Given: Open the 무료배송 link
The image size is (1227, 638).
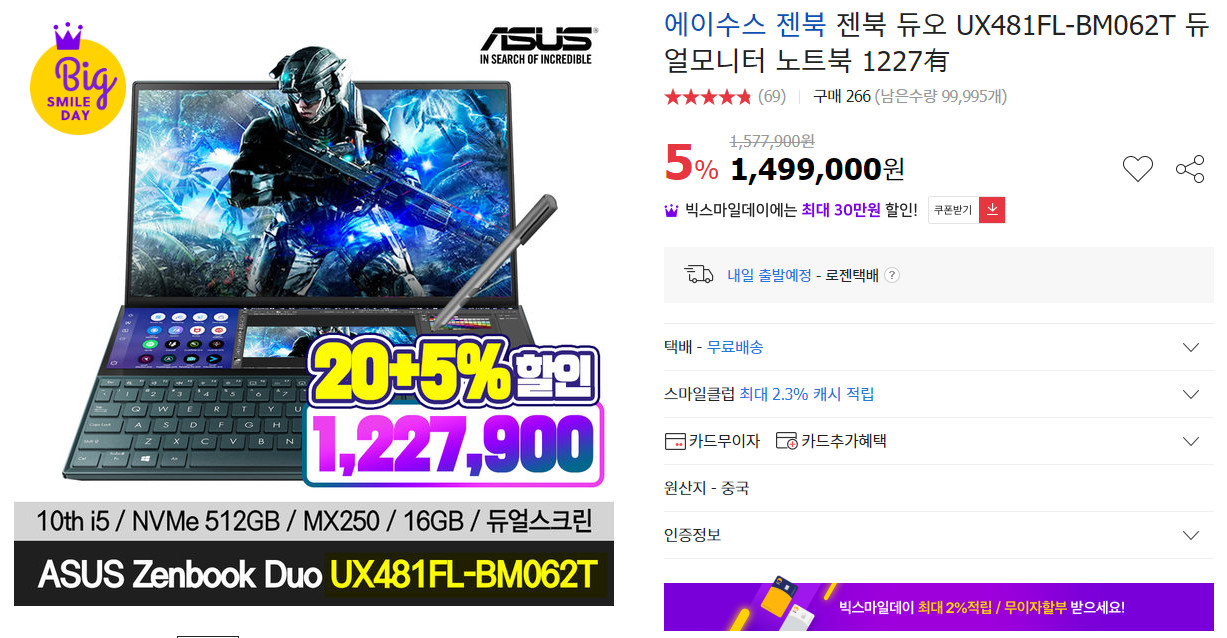Looking at the screenshot, I should pos(735,347).
